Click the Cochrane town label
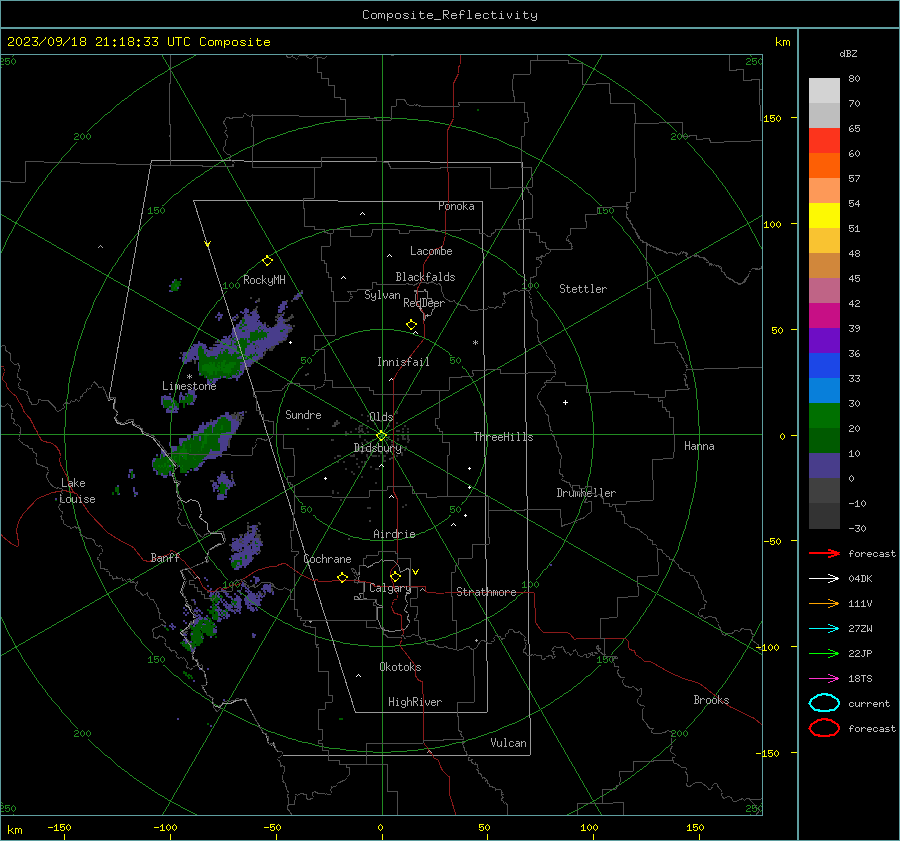 click(327, 559)
